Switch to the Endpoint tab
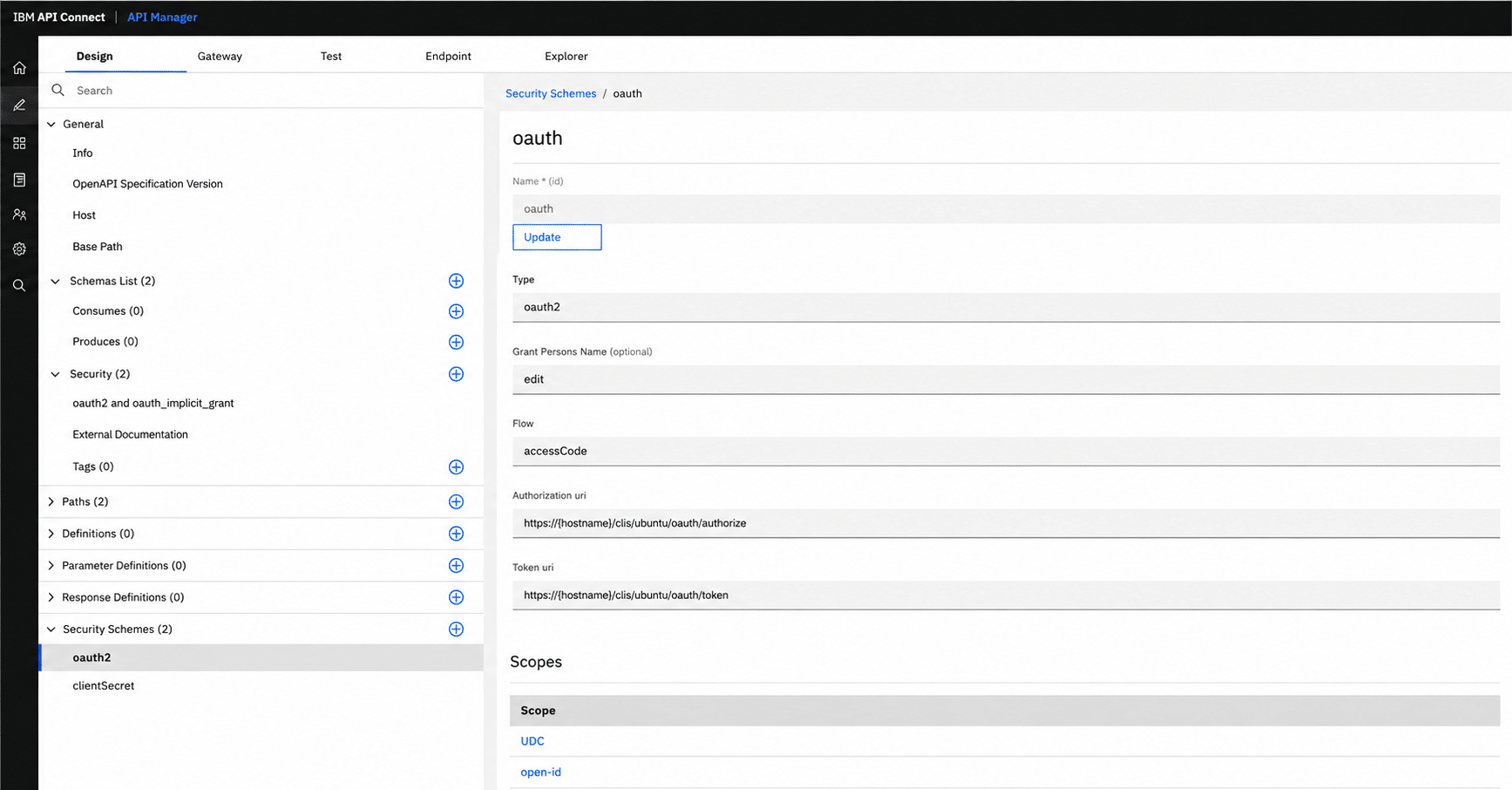 [x=448, y=56]
